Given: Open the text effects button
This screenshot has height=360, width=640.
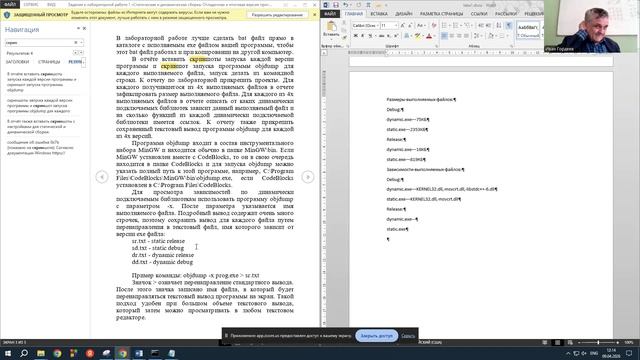Looking at the screenshot, I should tap(407, 36).
